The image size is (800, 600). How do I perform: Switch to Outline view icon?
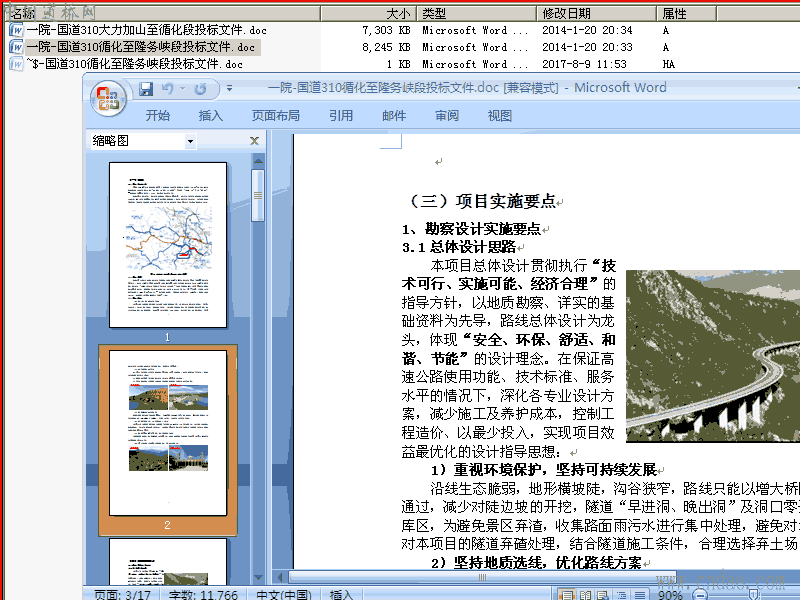621,595
